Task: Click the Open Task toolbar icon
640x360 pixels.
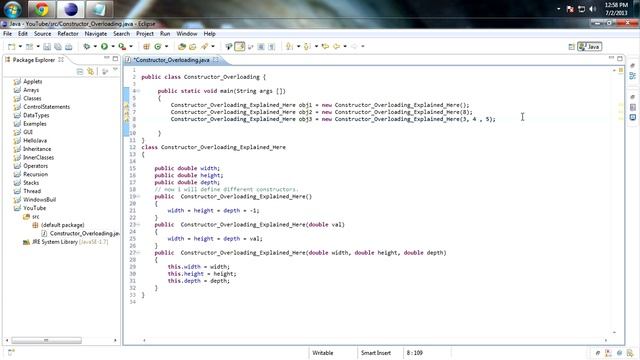Action: pyautogui.click(x=193, y=47)
